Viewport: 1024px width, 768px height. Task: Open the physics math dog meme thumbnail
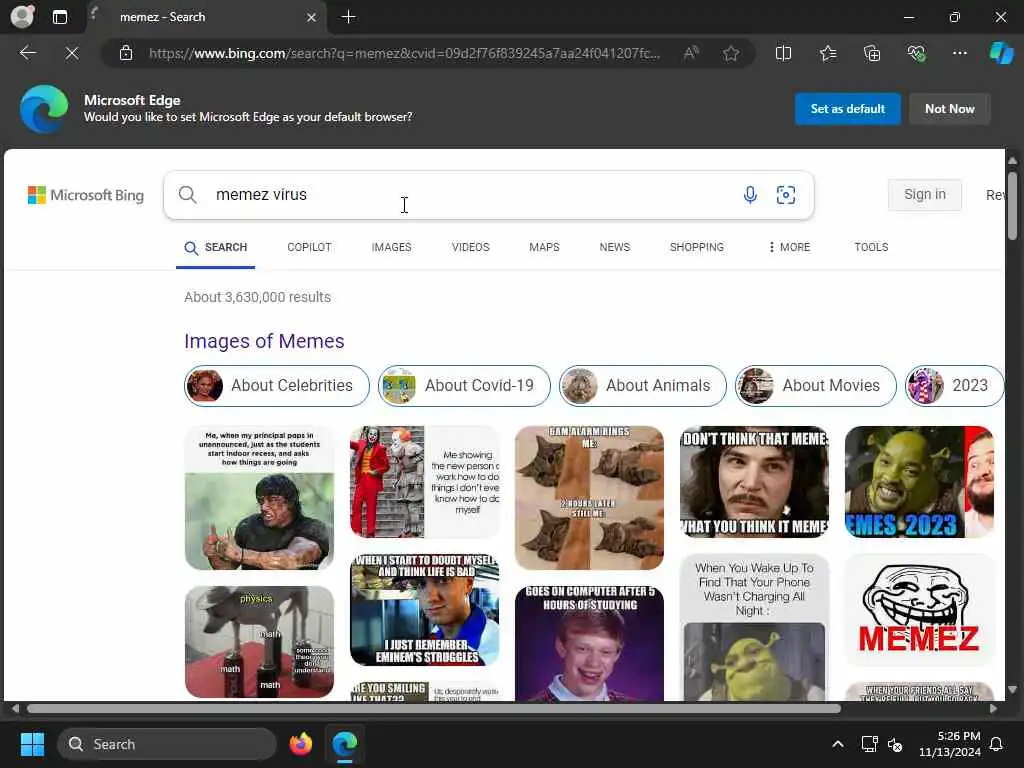coord(259,641)
